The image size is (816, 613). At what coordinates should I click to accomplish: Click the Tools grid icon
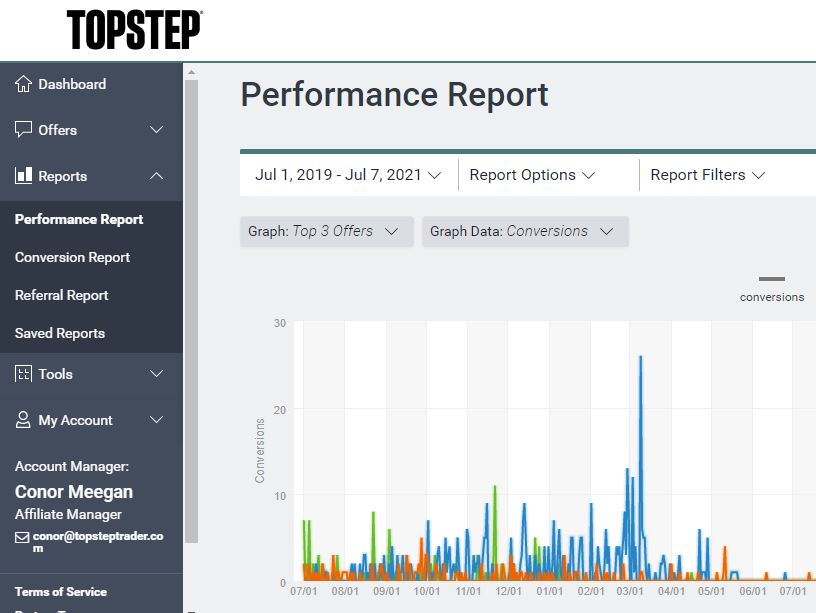tap(24, 374)
